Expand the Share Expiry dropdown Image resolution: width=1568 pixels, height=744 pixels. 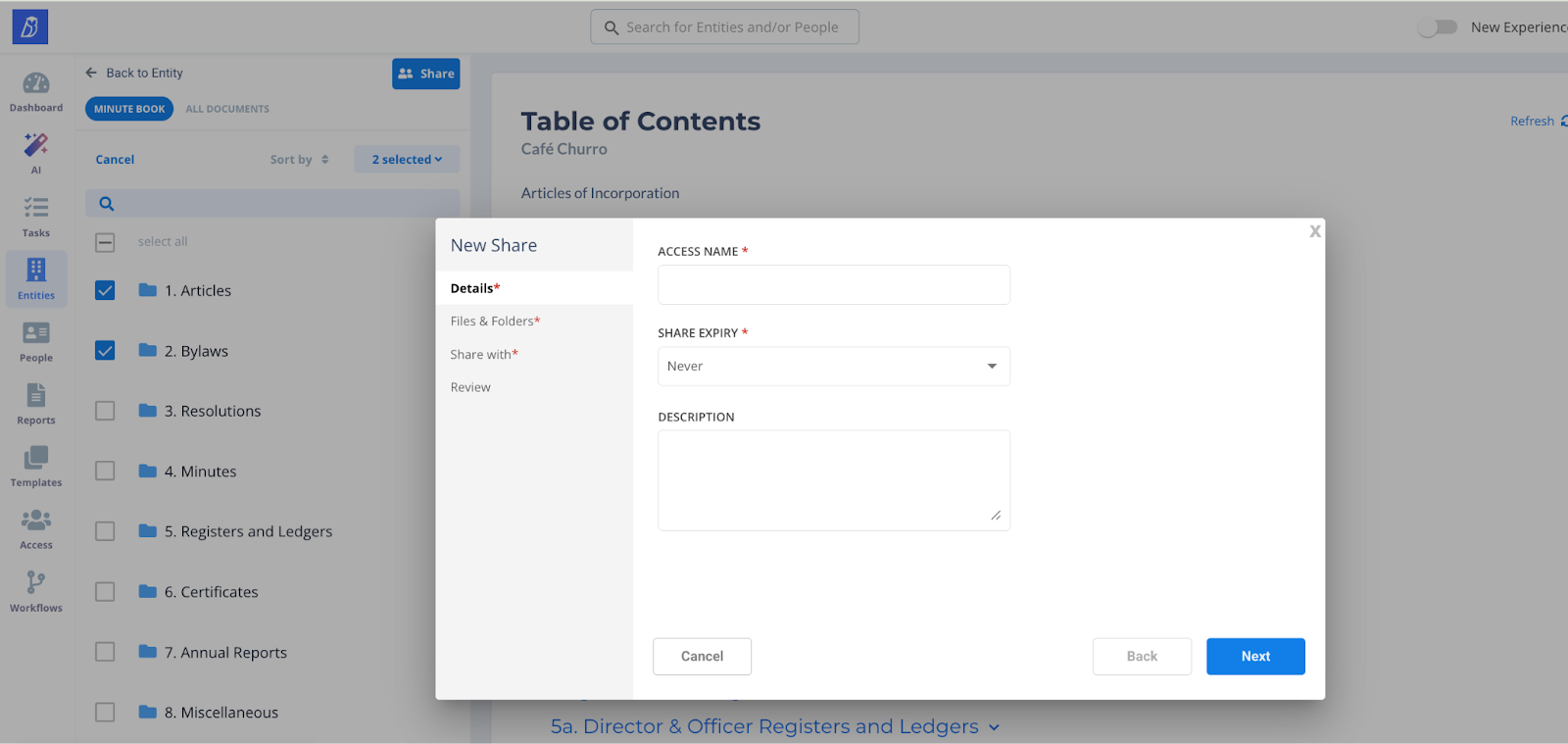click(833, 367)
